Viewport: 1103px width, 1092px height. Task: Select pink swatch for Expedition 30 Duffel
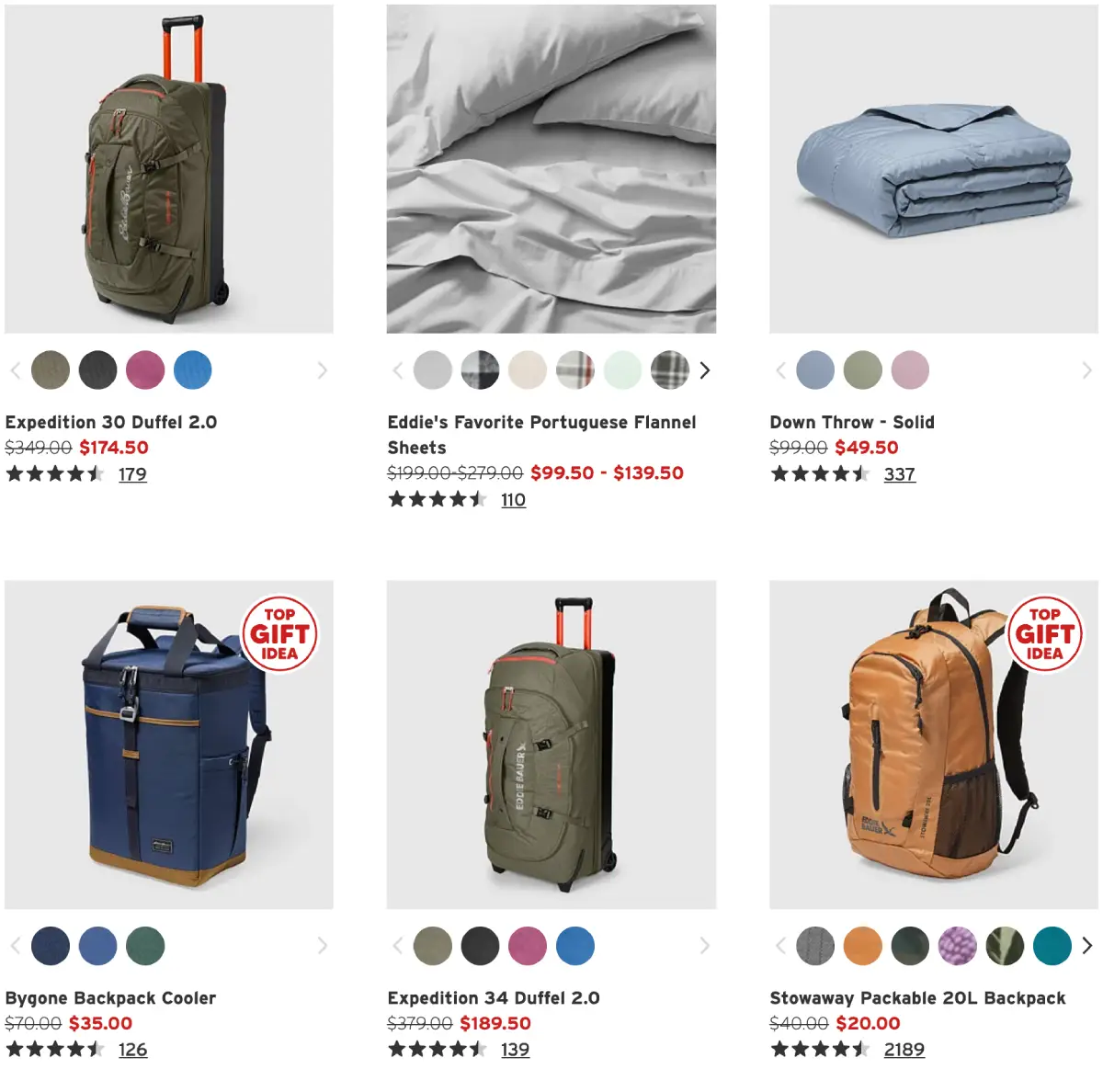(x=145, y=370)
